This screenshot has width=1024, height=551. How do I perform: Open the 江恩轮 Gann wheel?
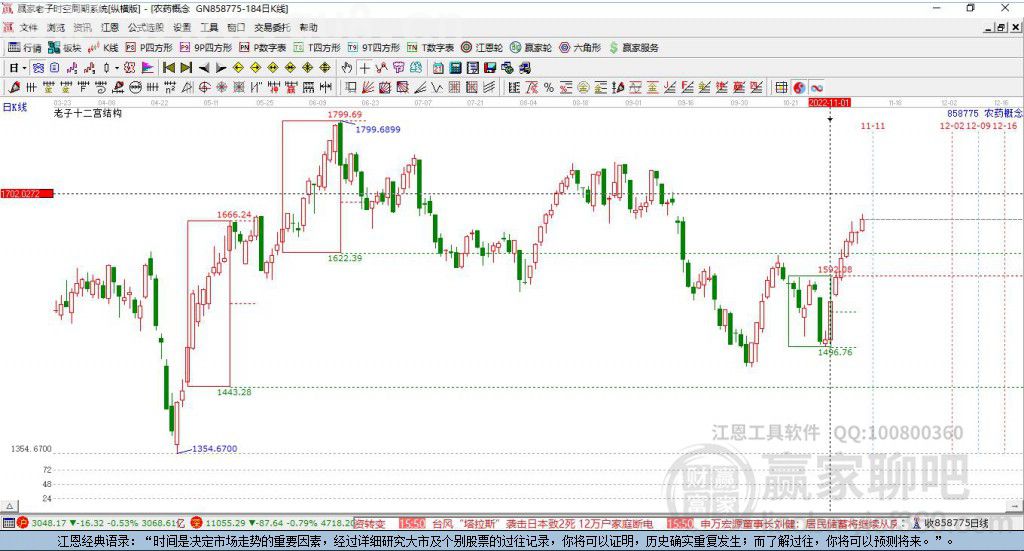[x=482, y=48]
